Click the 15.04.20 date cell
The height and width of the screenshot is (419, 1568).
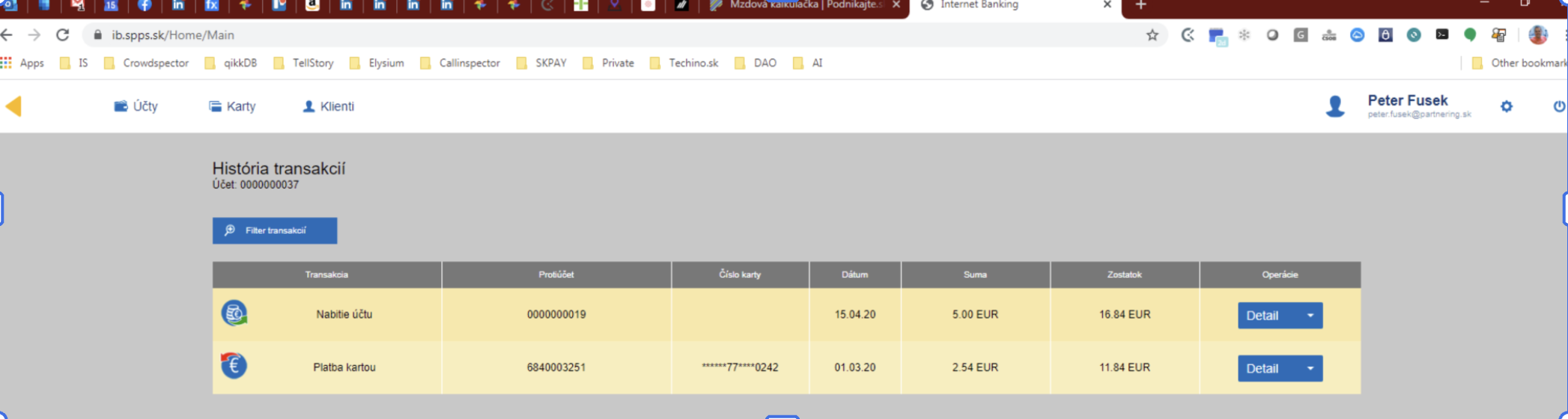pyautogui.click(x=855, y=314)
